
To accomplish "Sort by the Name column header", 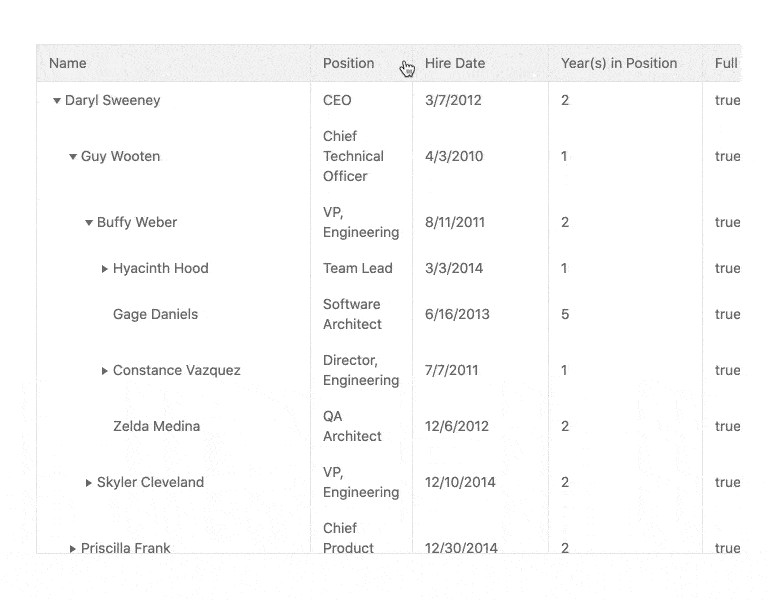I will pyautogui.click(x=68, y=63).
